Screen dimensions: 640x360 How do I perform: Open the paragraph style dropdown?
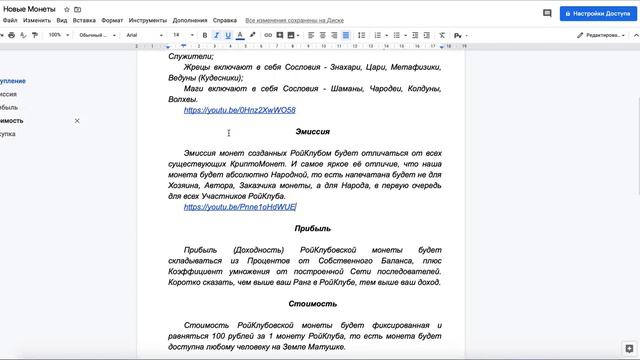click(97, 35)
